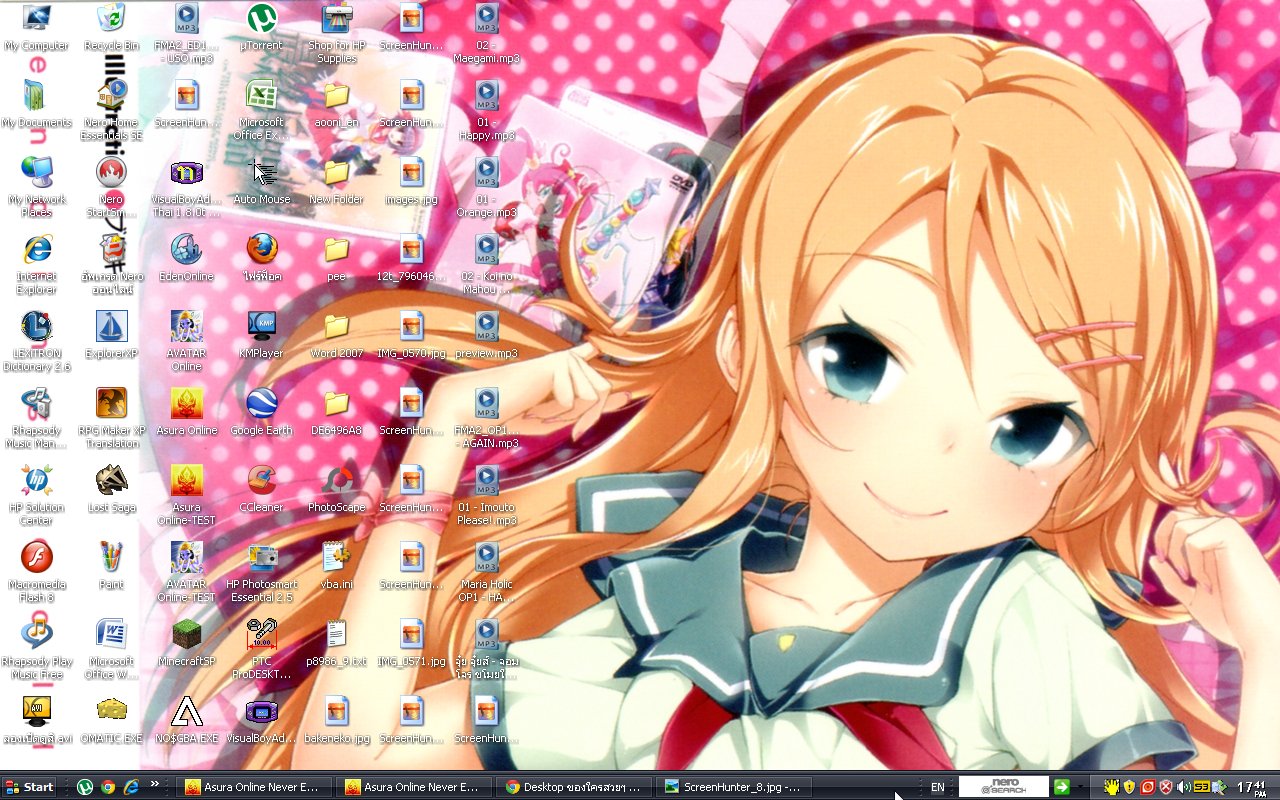Select the images.jpg file
1280x800 pixels.
(411, 181)
